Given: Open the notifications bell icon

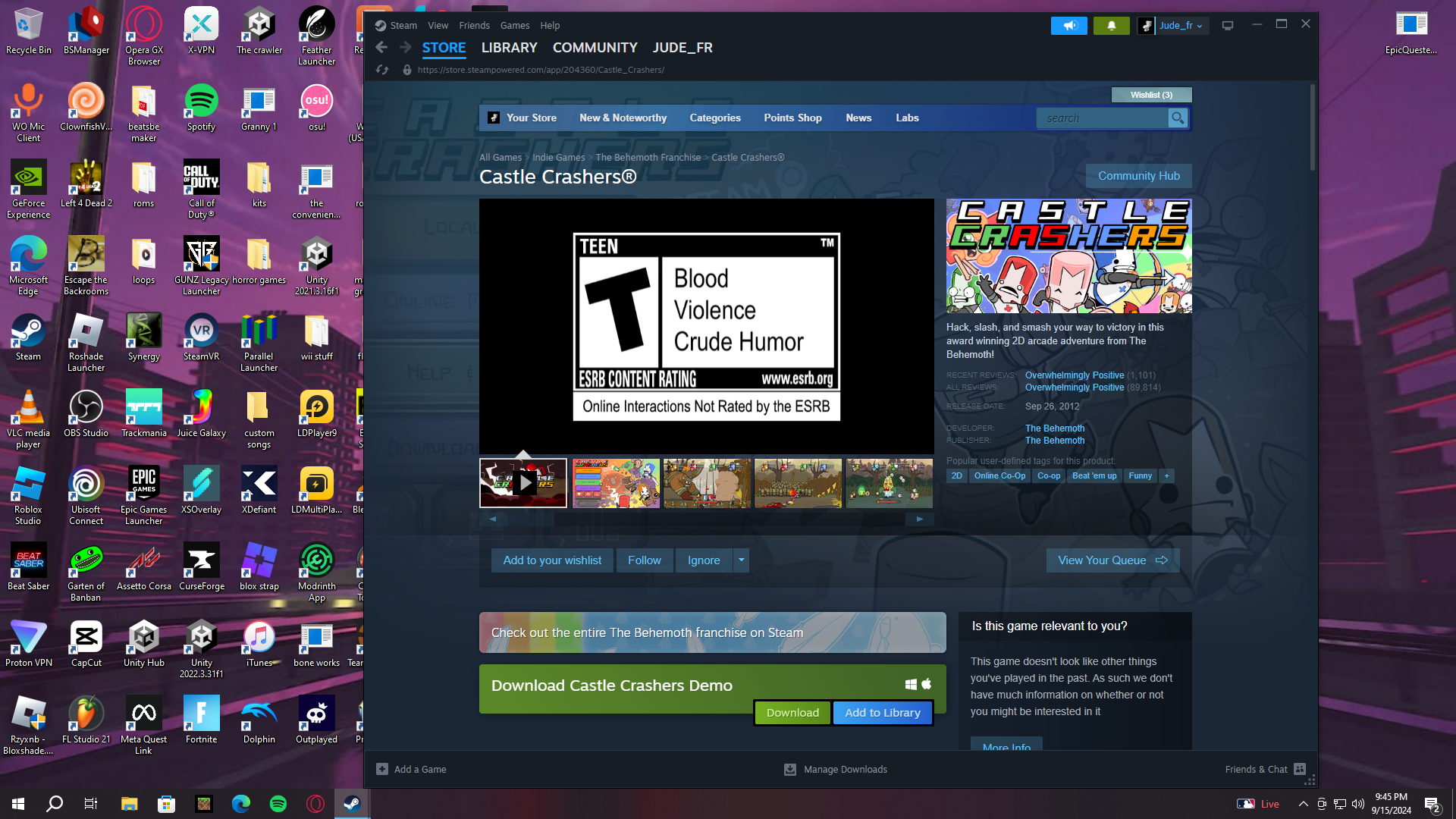Looking at the screenshot, I should (x=1111, y=26).
